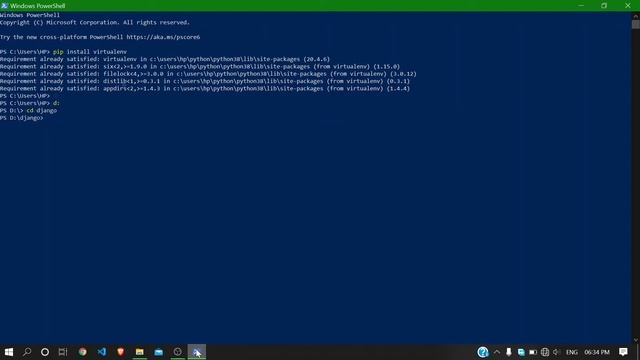Viewport: 640px width, 360px height.
Task: Click the 'Windows PowerShell' title bar text
Action: coord(38,6)
